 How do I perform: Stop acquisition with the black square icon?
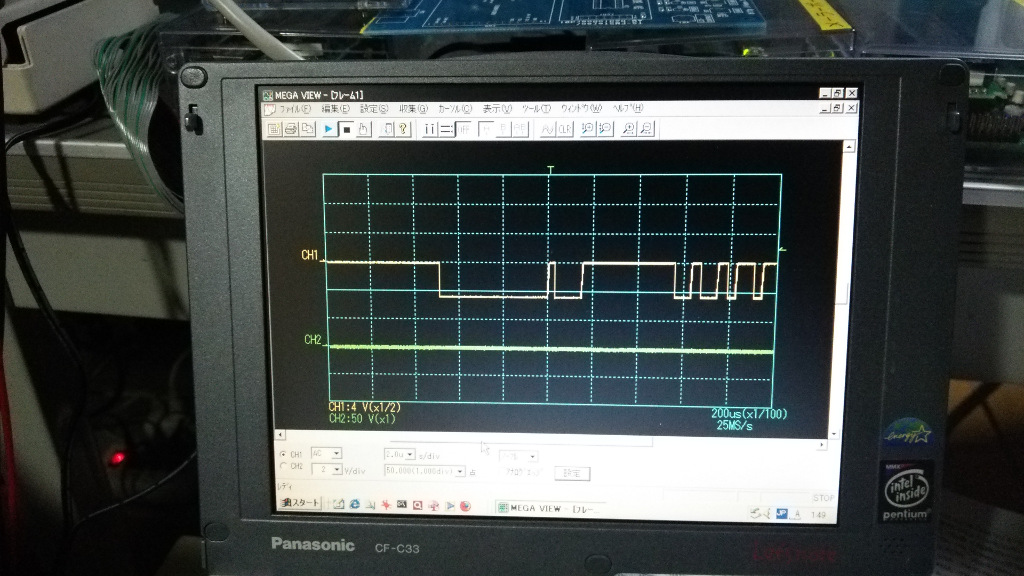346,129
